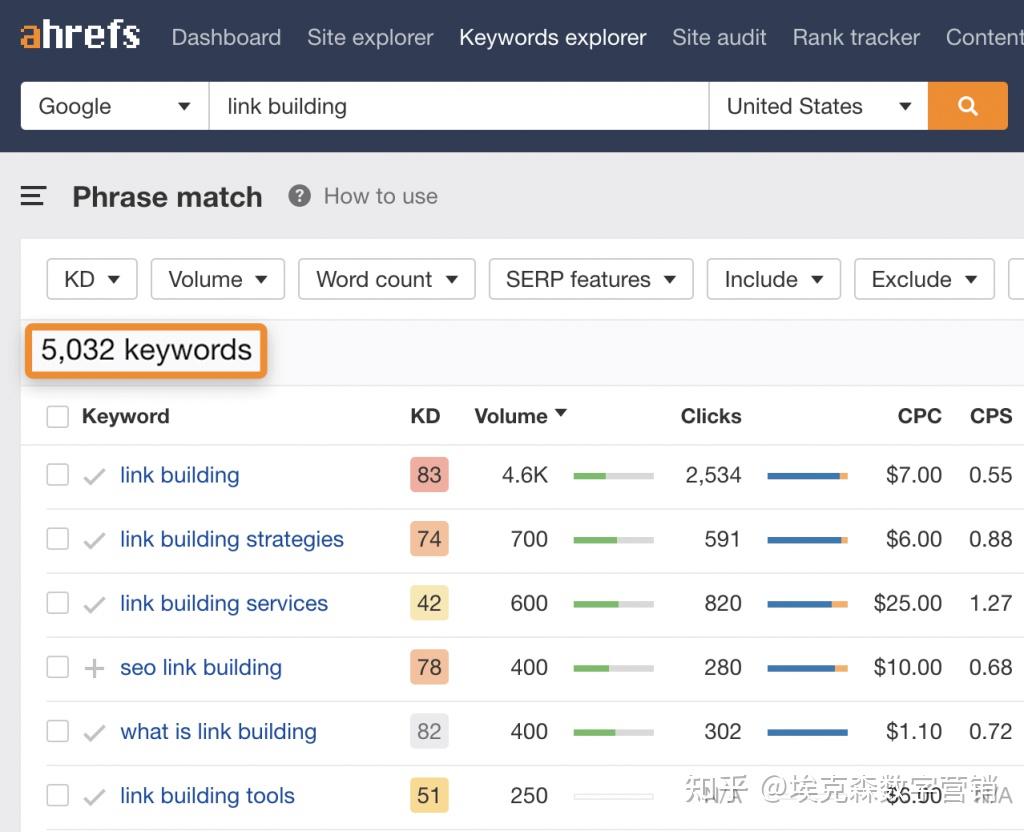The height and width of the screenshot is (832, 1024).
Task: Click the Ahrefs logo
Action: pyautogui.click(x=80, y=35)
